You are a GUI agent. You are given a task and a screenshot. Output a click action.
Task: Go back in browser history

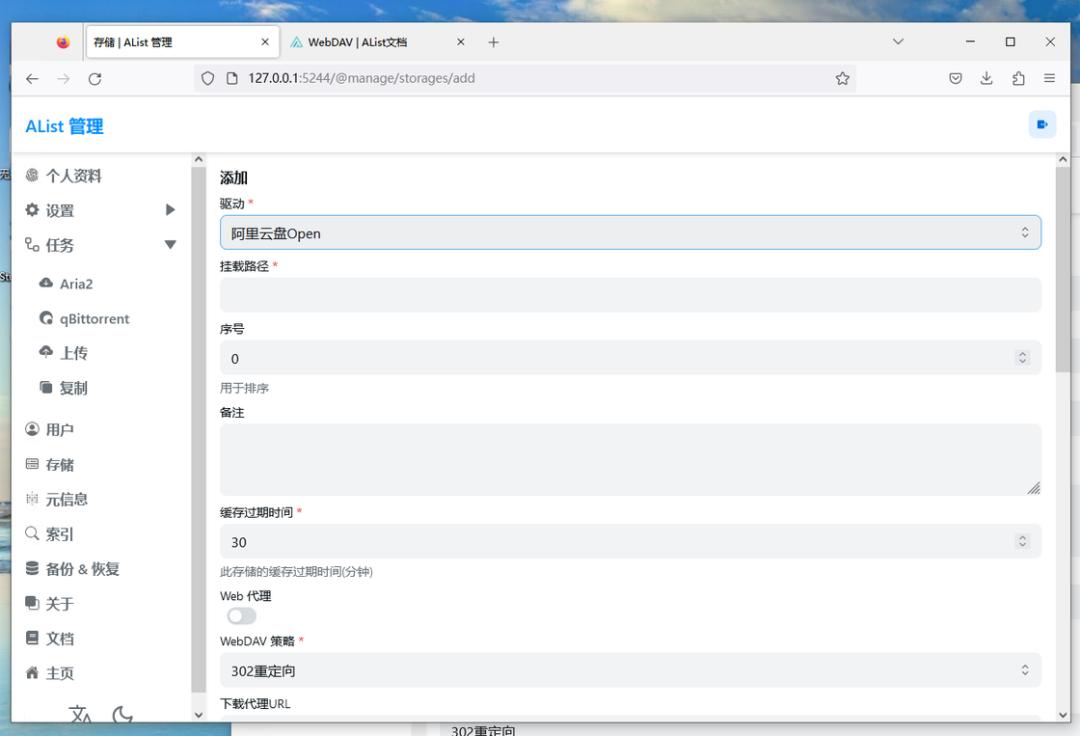32,78
